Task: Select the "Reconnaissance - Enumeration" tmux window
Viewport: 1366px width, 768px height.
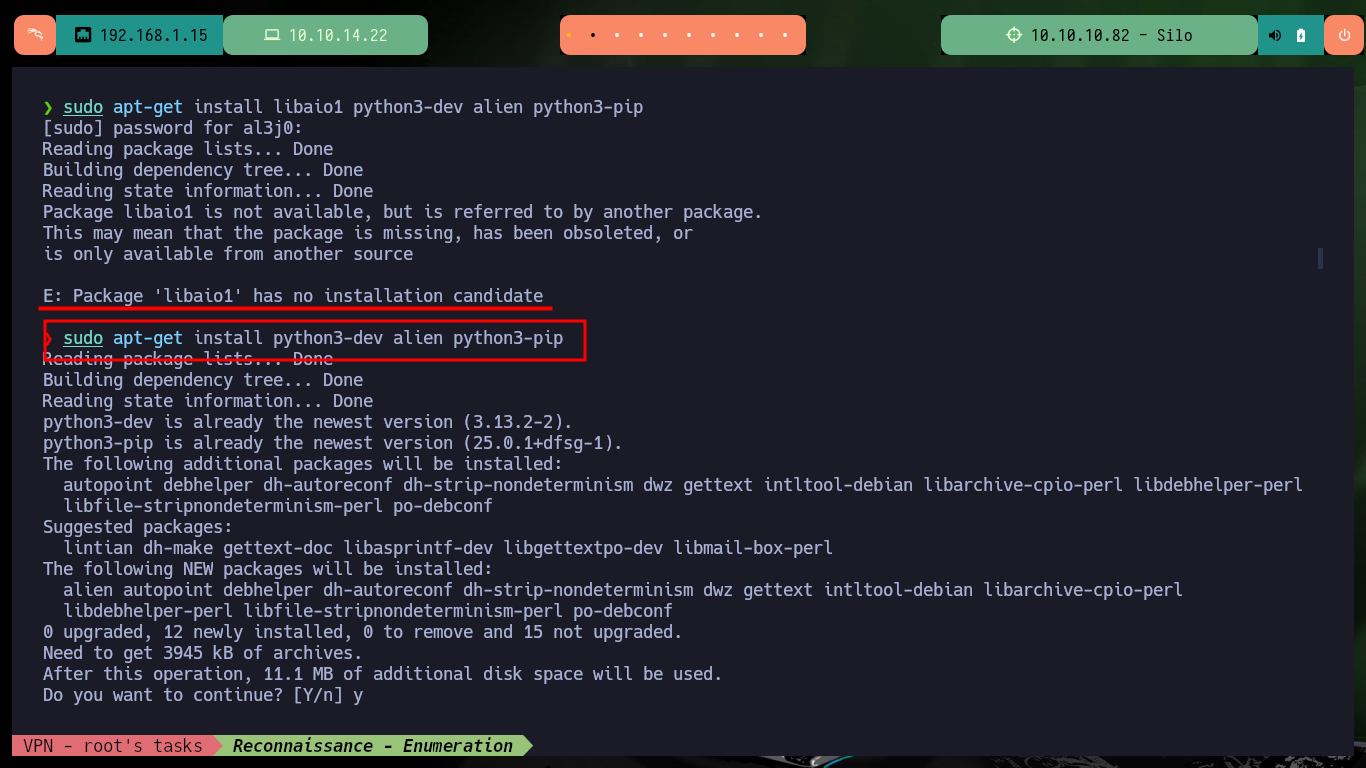Action: [x=372, y=745]
